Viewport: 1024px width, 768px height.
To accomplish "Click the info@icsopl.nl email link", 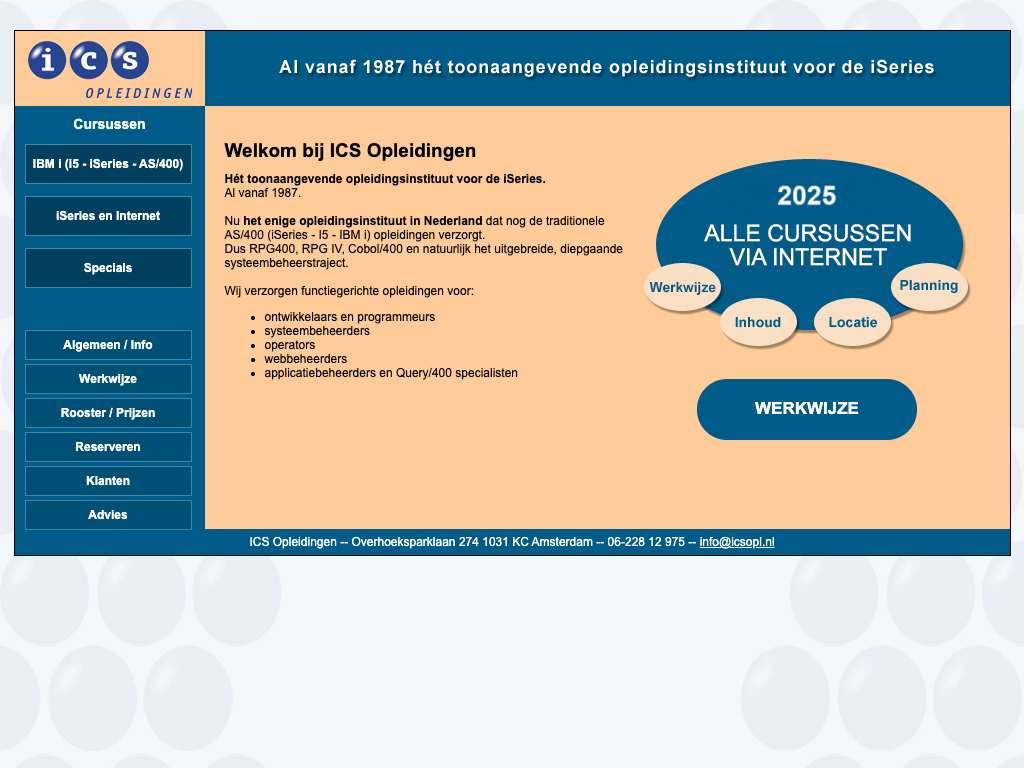I will 737,542.
